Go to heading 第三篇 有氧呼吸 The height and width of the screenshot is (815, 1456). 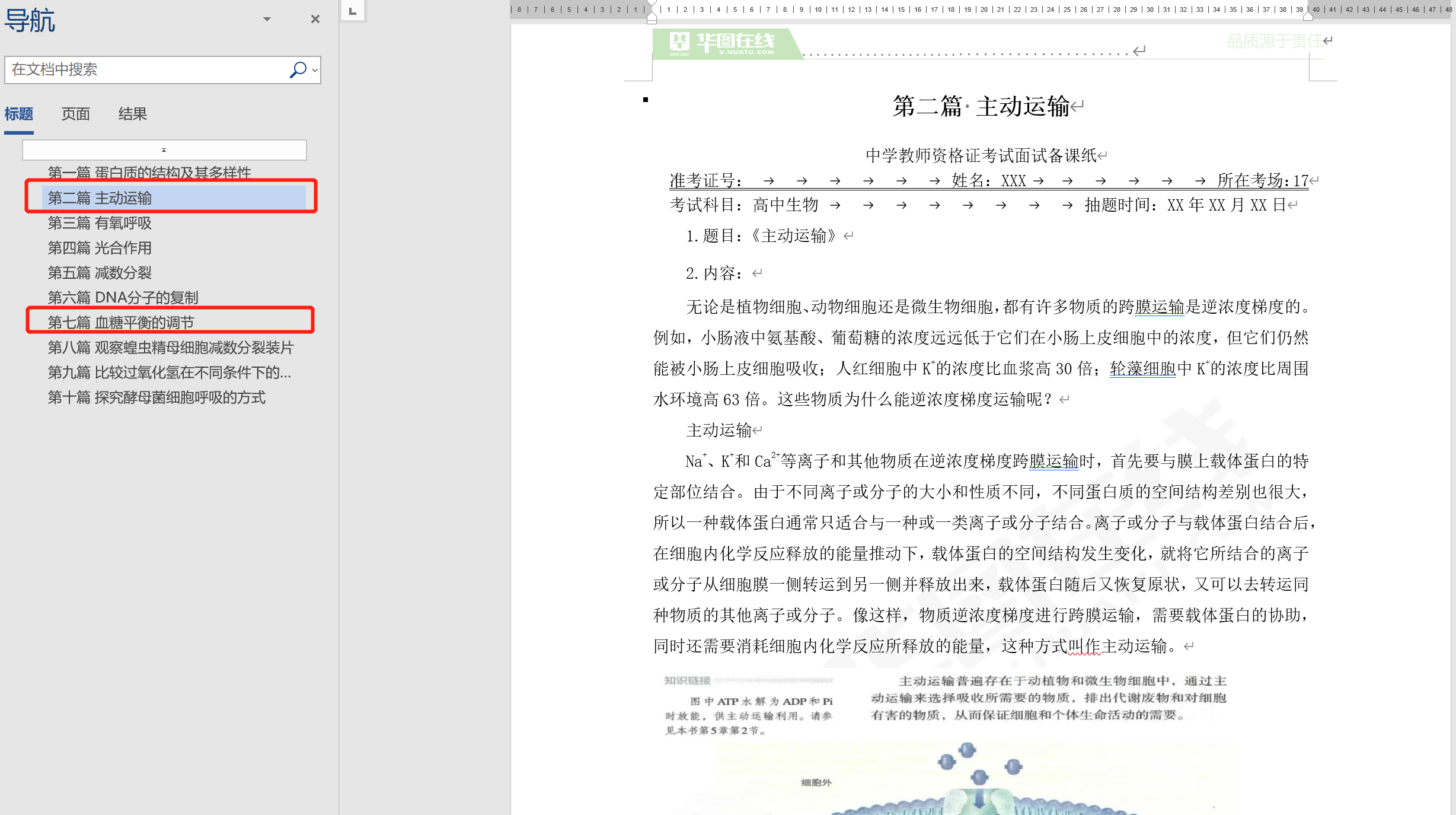[x=100, y=223]
